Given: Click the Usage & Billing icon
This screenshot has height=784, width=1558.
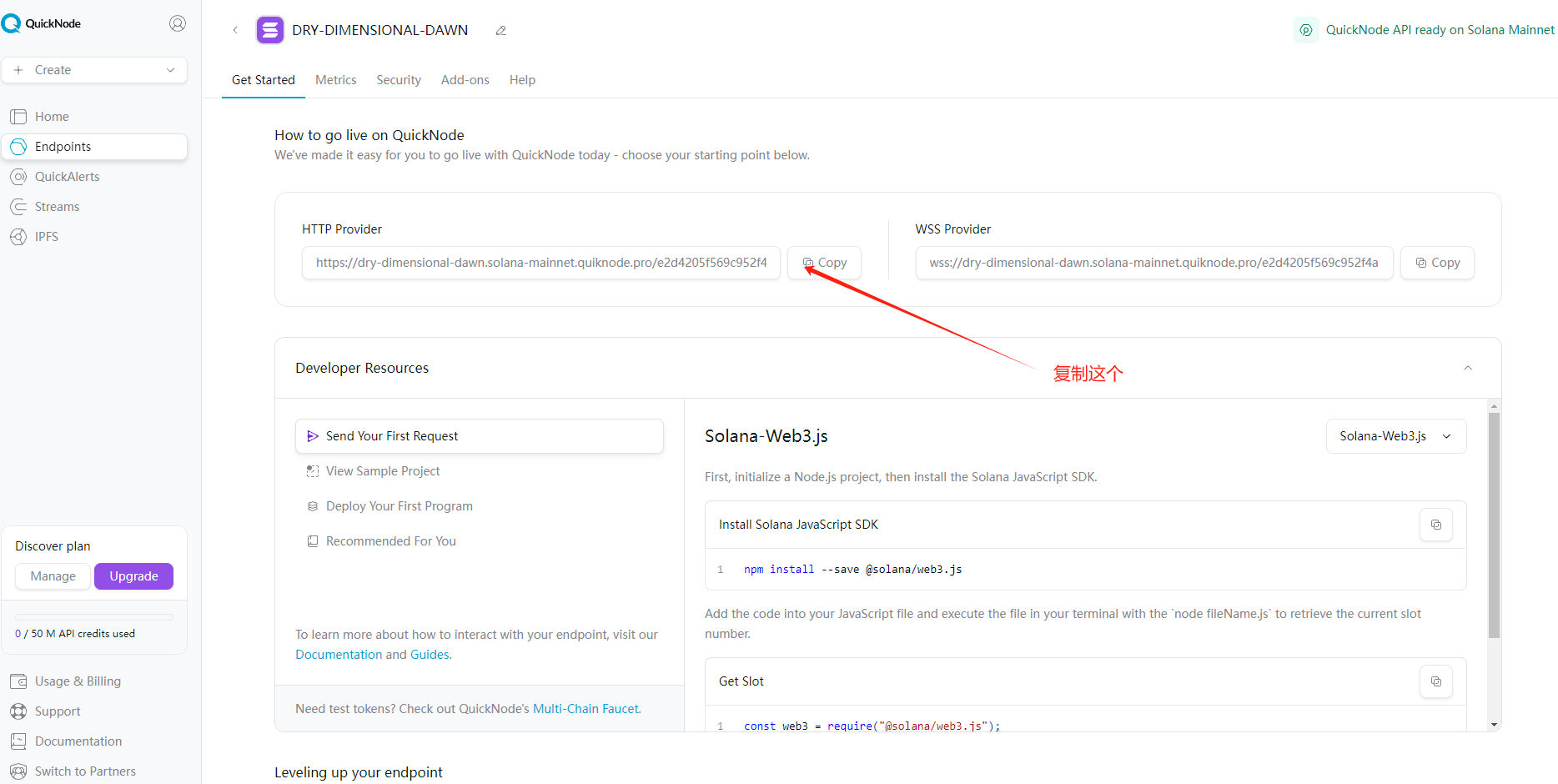Looking at the screenshot, I should [x=18, y=681].
